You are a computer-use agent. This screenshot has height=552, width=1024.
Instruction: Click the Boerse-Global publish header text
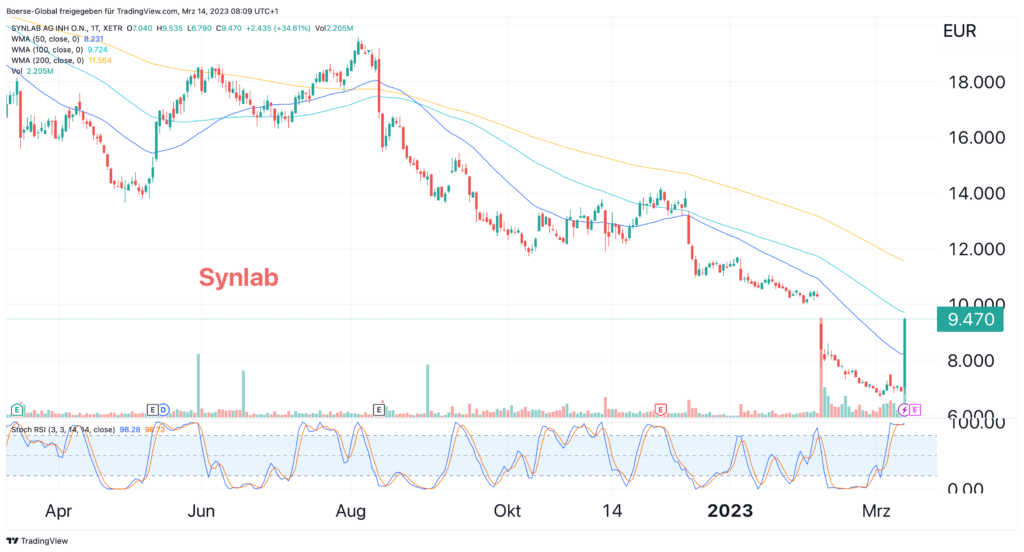tap(142, 11)
